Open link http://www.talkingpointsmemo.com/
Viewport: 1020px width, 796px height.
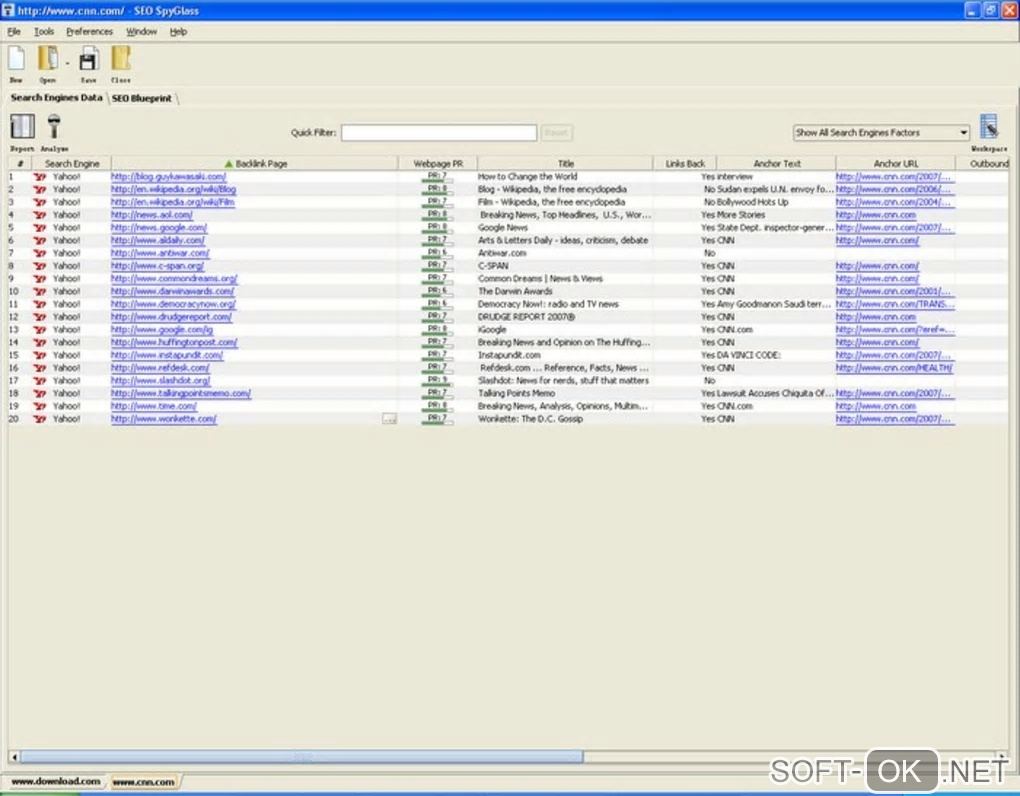click(181, 393)
